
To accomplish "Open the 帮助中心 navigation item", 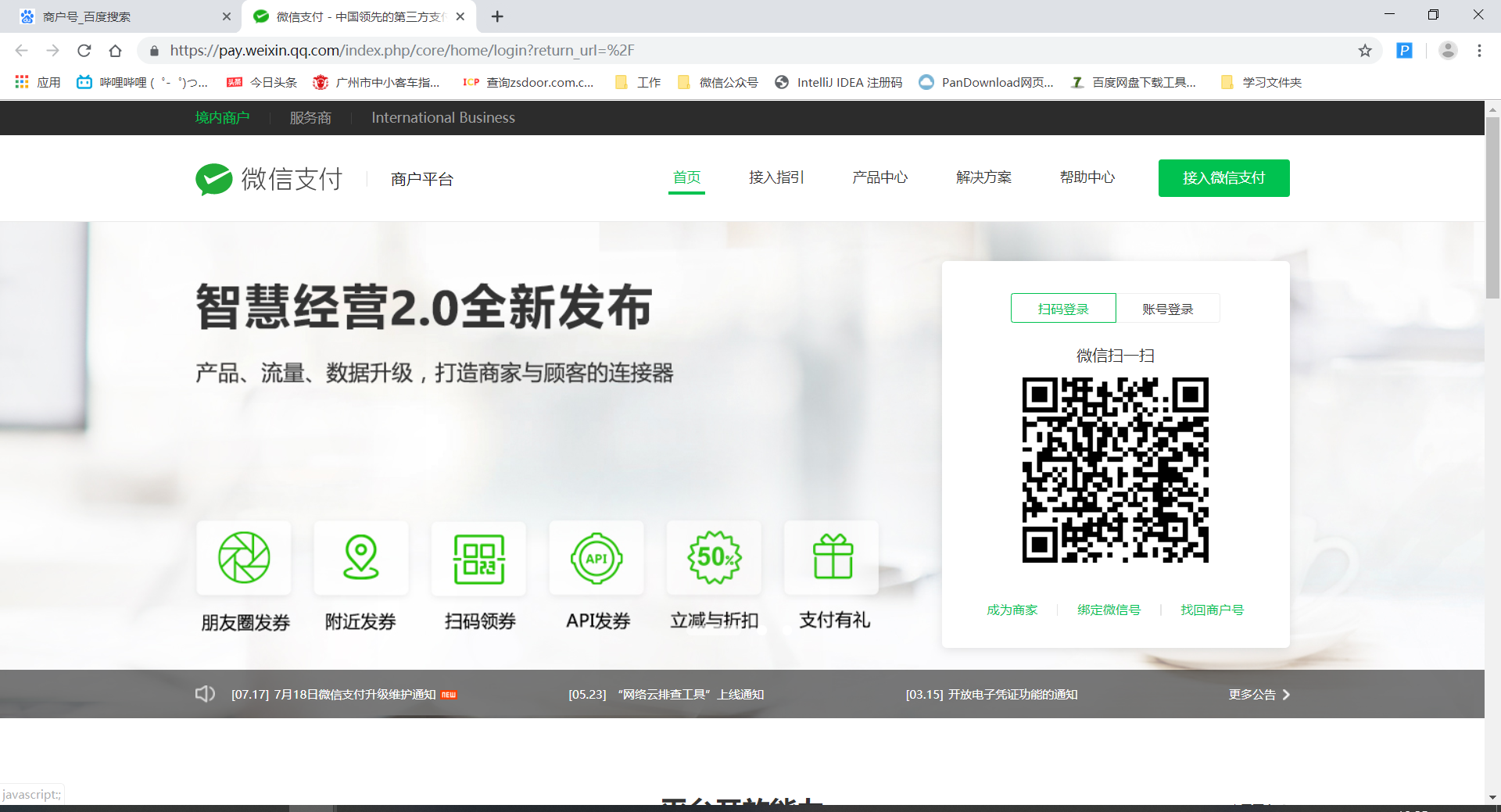I will point(1087,178).
